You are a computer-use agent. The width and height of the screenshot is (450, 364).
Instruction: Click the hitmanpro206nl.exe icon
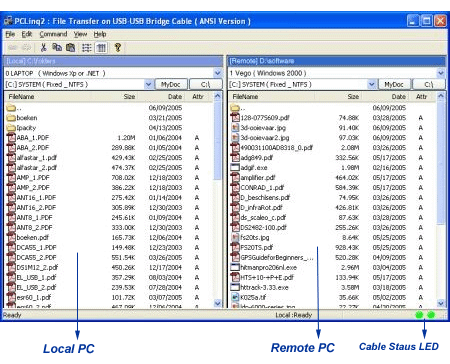(235, 267)
